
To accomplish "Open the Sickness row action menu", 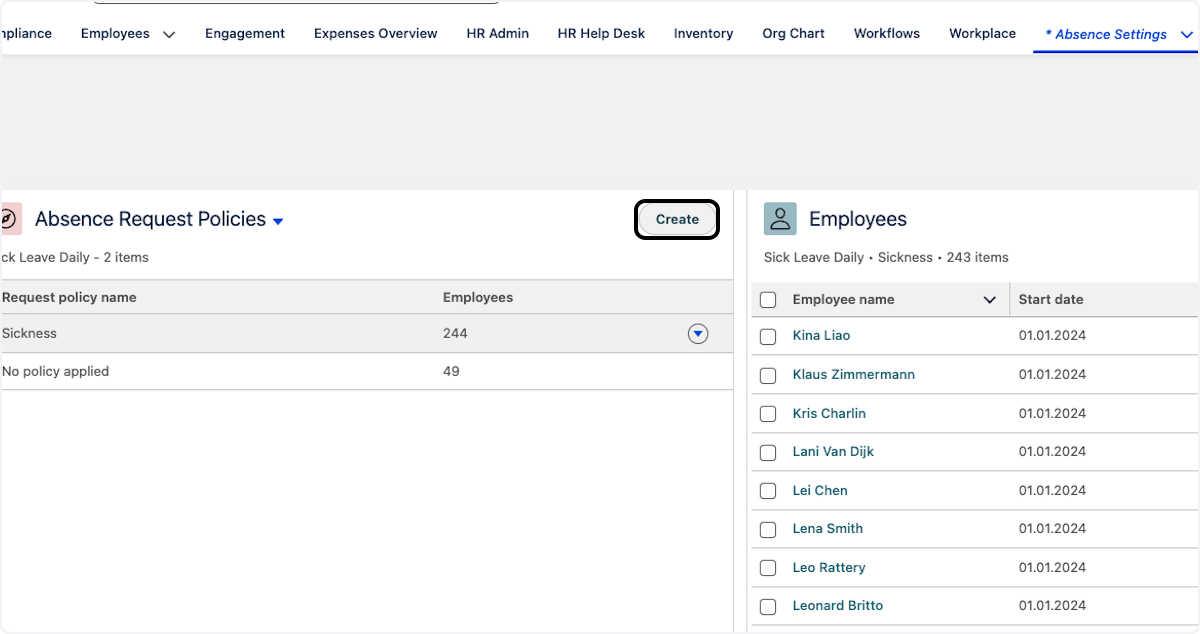I will [x=698, y=334].
